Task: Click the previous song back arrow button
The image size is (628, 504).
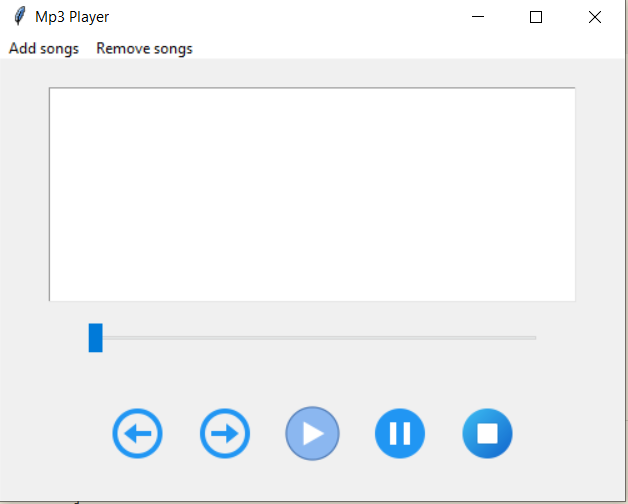Action: [x=137, y=433]
